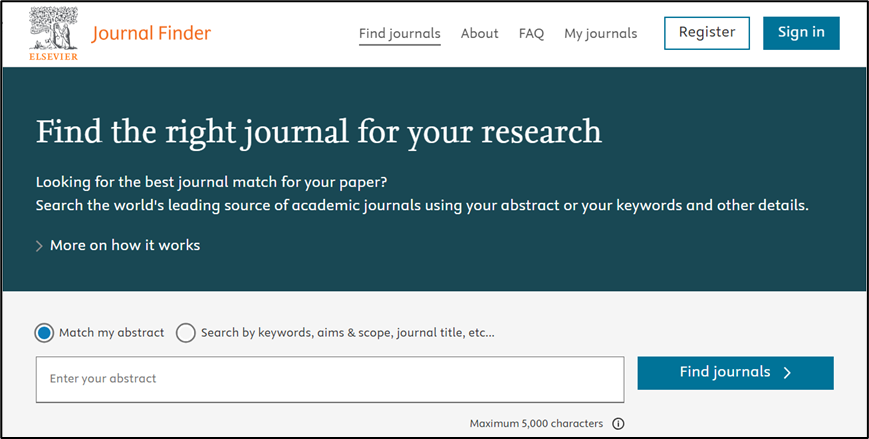Focus the Enter your abstract field

(x=330, y=379)
